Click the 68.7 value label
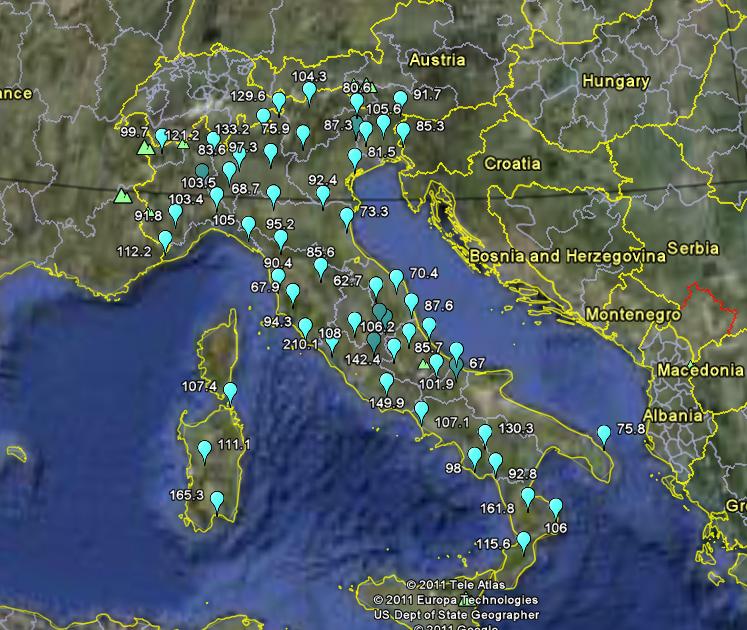Screen dimensions: 747x630 [x=245, y=189]
